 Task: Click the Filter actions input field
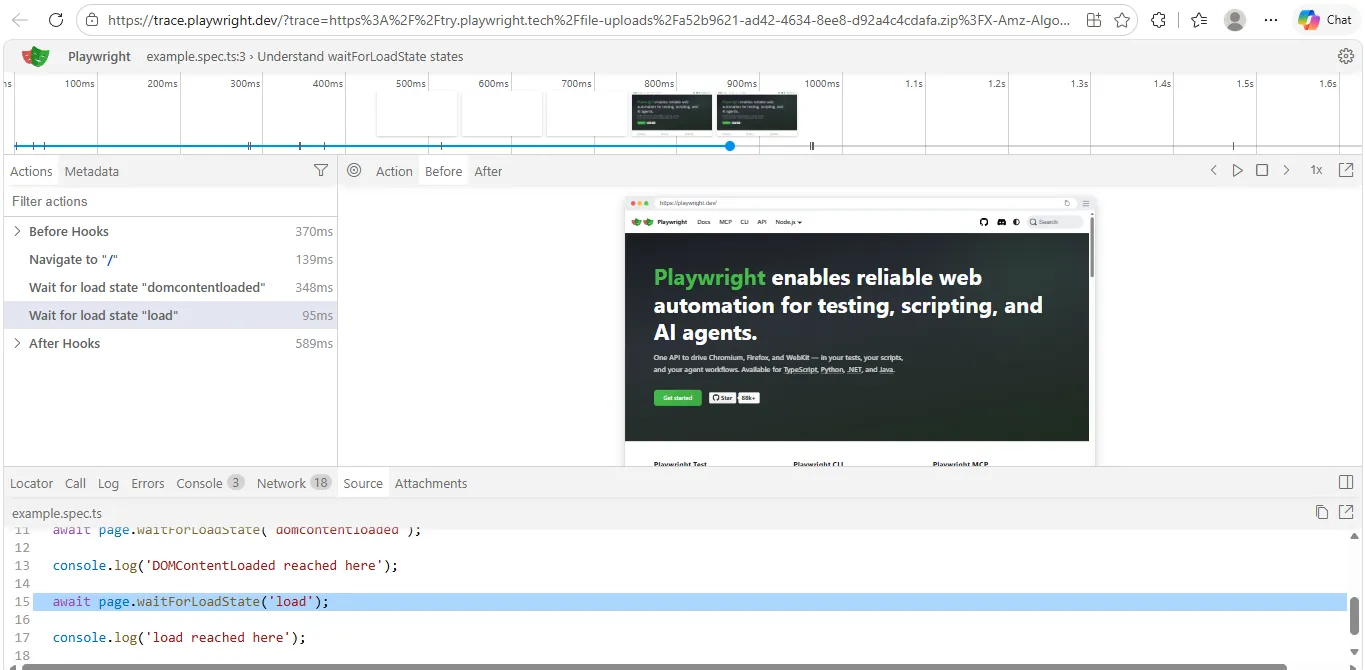click(170, 201)
